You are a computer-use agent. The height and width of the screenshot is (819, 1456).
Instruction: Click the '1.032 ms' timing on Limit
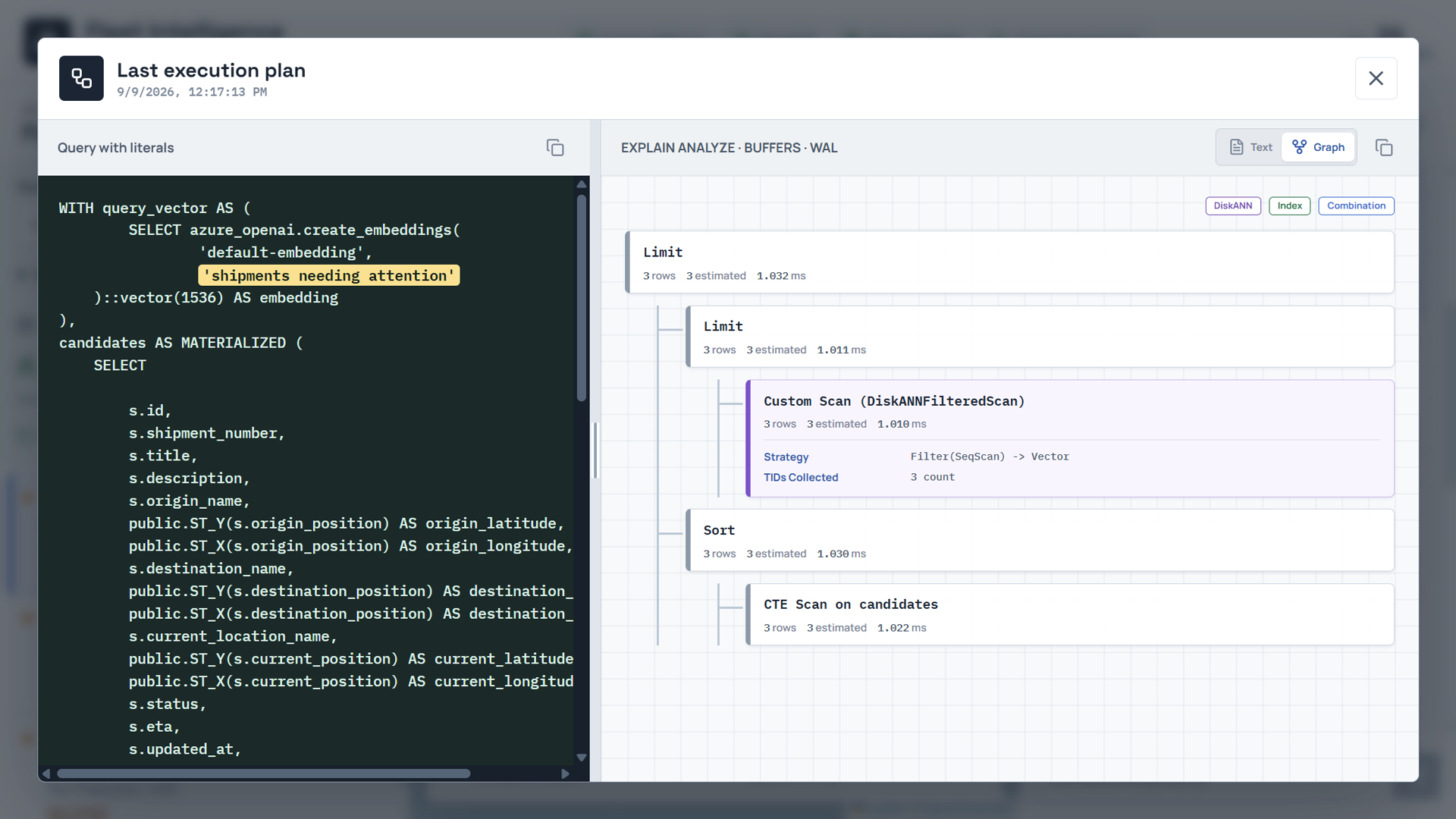781,276
